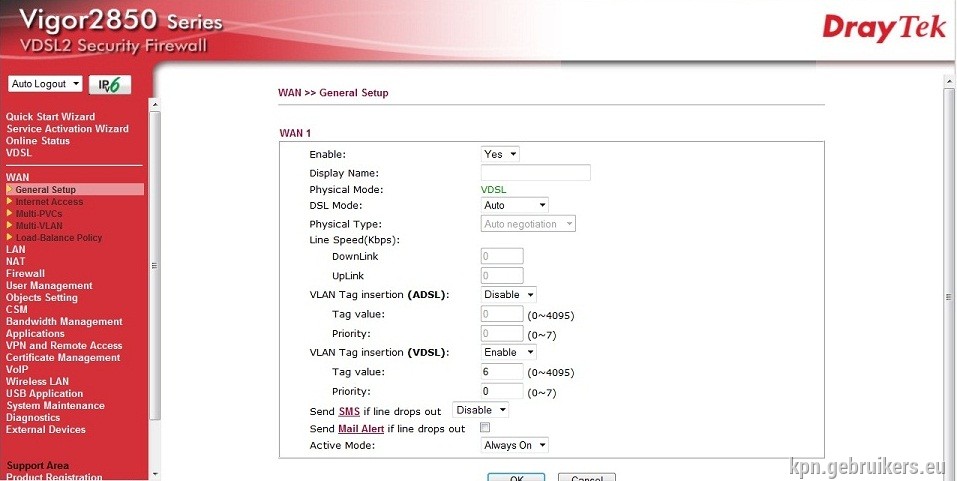Click the SMS hyperlink
The image size is (957, 481).
[x=349, y=411]
